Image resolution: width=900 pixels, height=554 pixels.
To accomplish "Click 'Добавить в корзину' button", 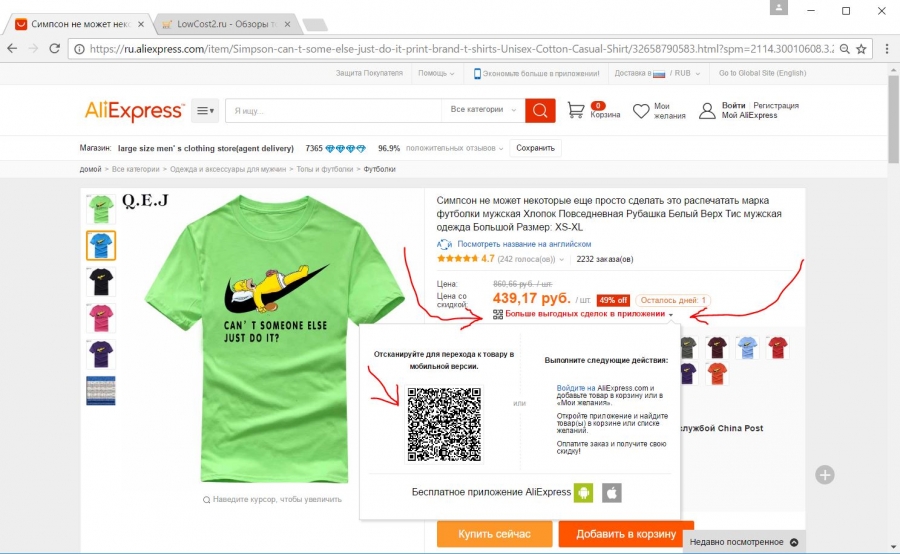I will 626,534.
